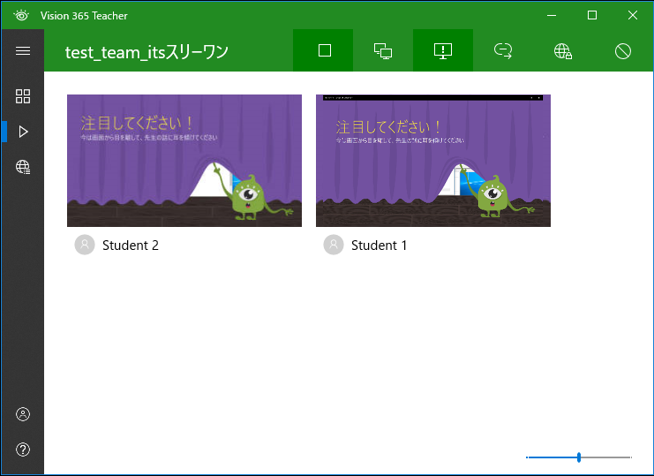654x476 pixels.
Task: Send a link to students
Action: coord(503,50)
